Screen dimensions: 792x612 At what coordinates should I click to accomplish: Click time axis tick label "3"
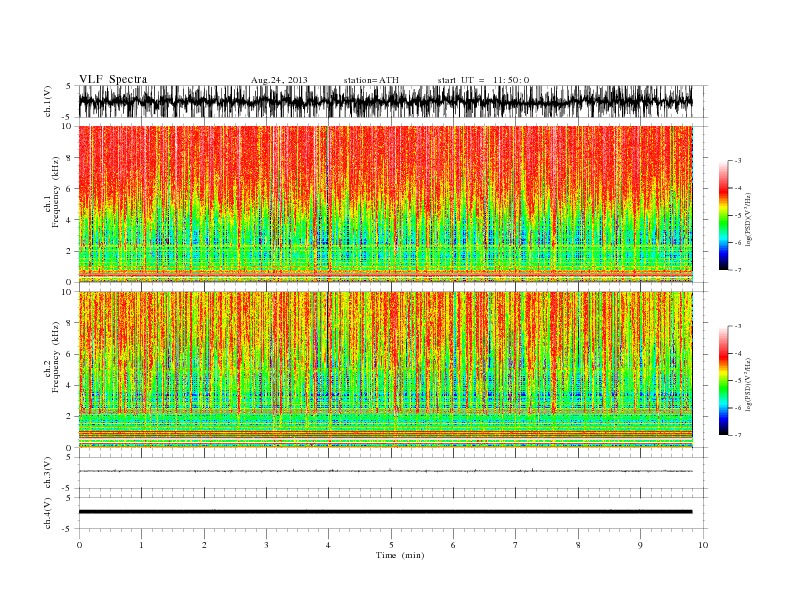pyautogui.click(x=266, y=545)
